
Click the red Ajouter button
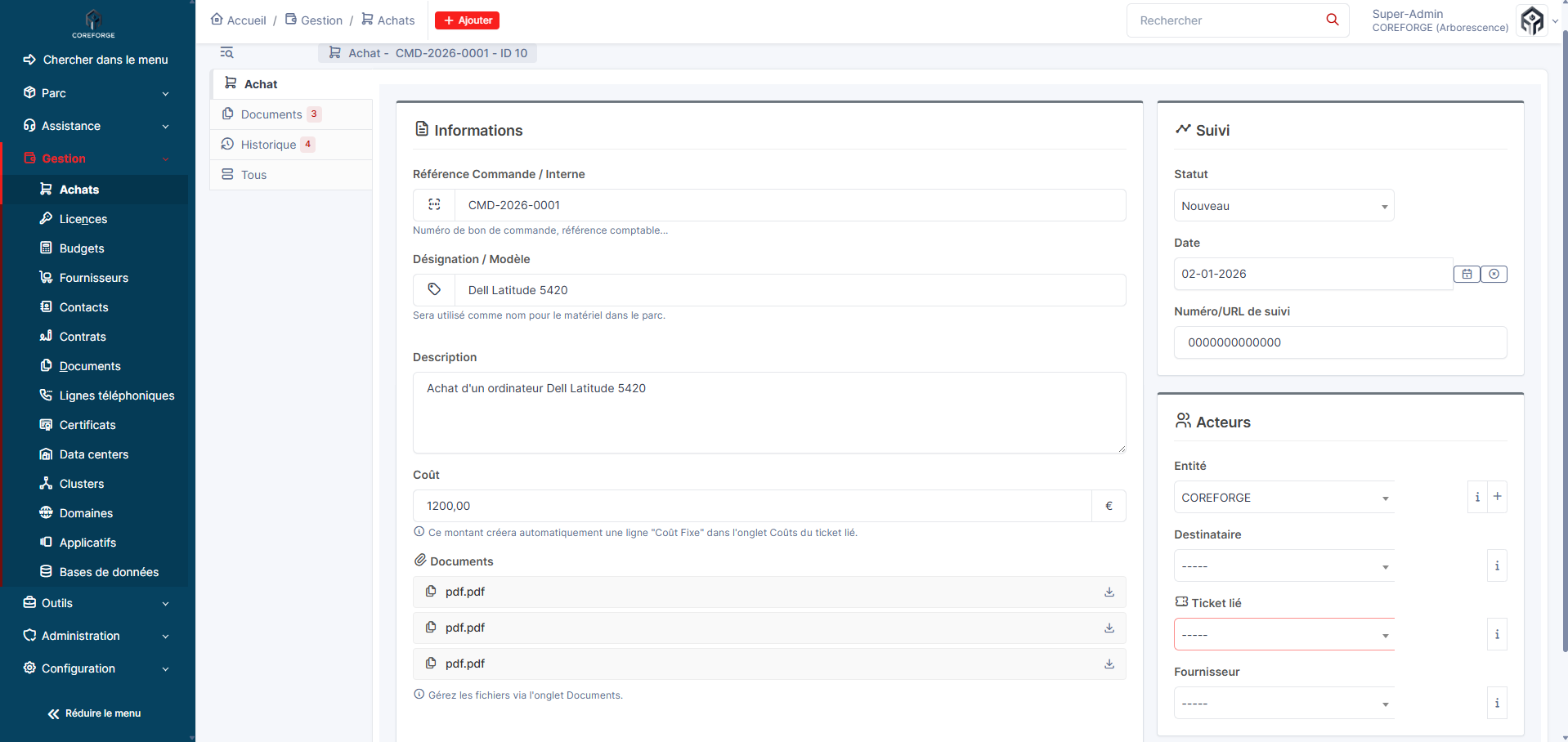pyautogui.click(x=467, y=20)
